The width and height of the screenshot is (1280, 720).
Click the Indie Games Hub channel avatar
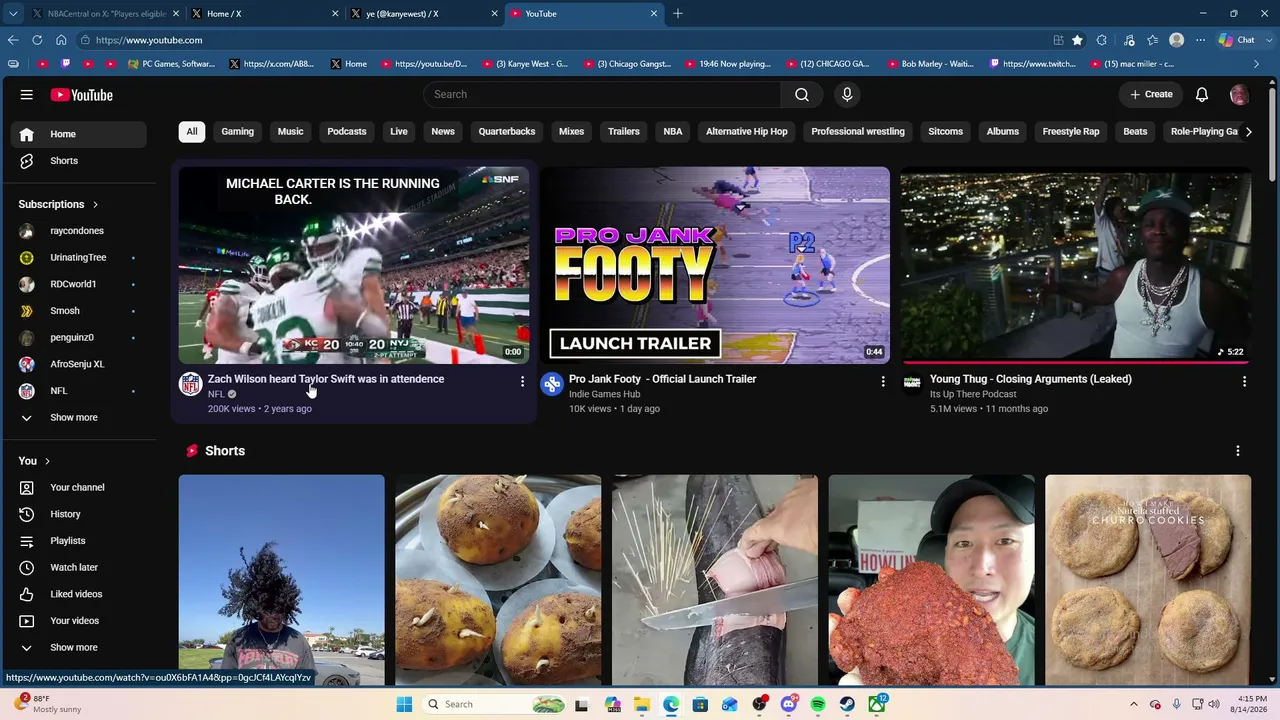(552, 384)
